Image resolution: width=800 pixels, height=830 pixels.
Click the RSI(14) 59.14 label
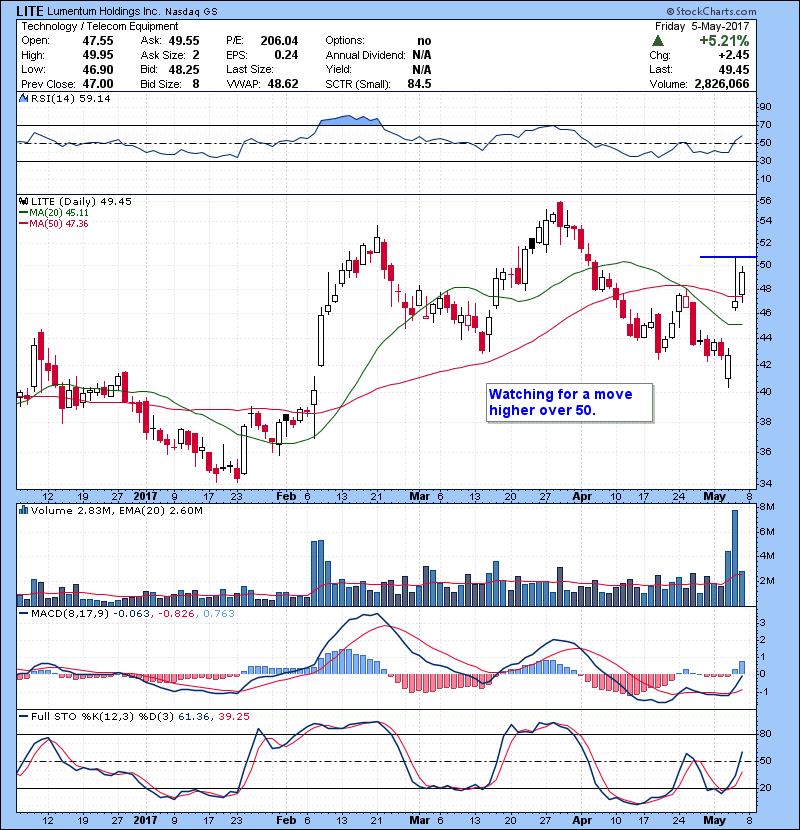[71, 98]
